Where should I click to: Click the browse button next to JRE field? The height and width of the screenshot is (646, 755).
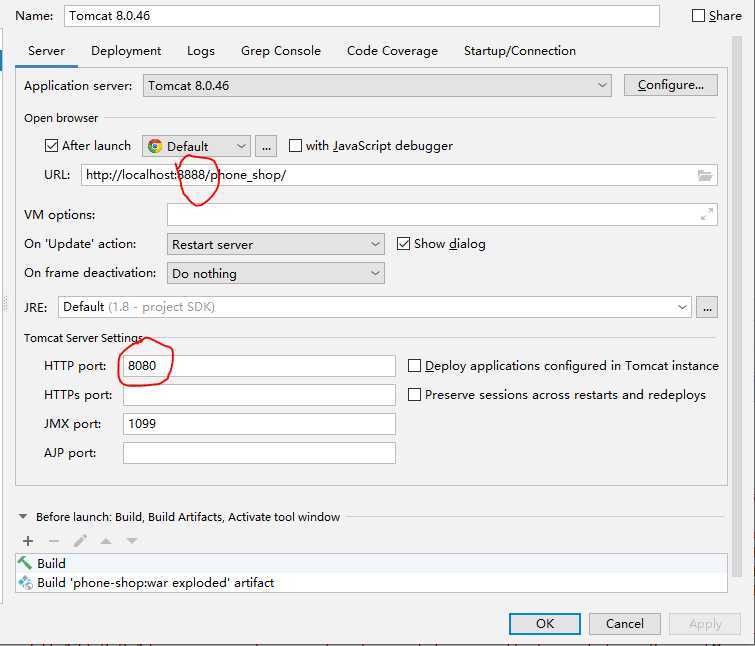(707, 307)
